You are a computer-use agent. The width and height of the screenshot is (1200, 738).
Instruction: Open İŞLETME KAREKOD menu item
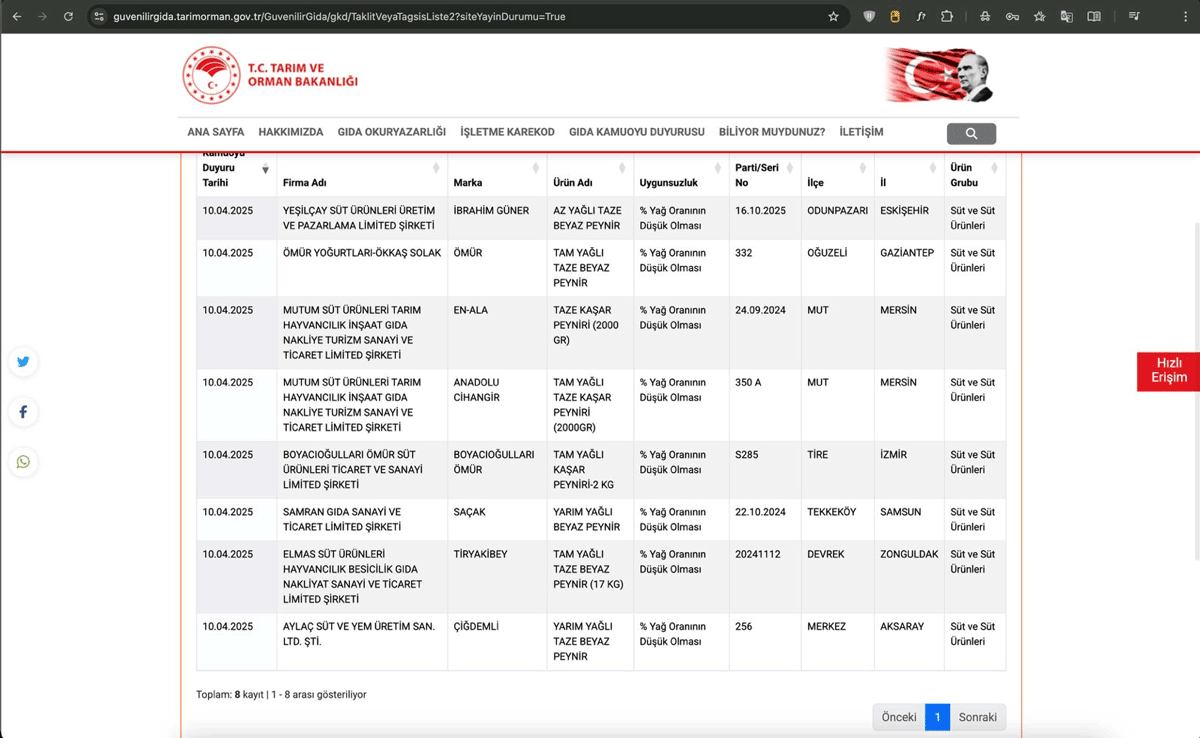tap(507, 132)
